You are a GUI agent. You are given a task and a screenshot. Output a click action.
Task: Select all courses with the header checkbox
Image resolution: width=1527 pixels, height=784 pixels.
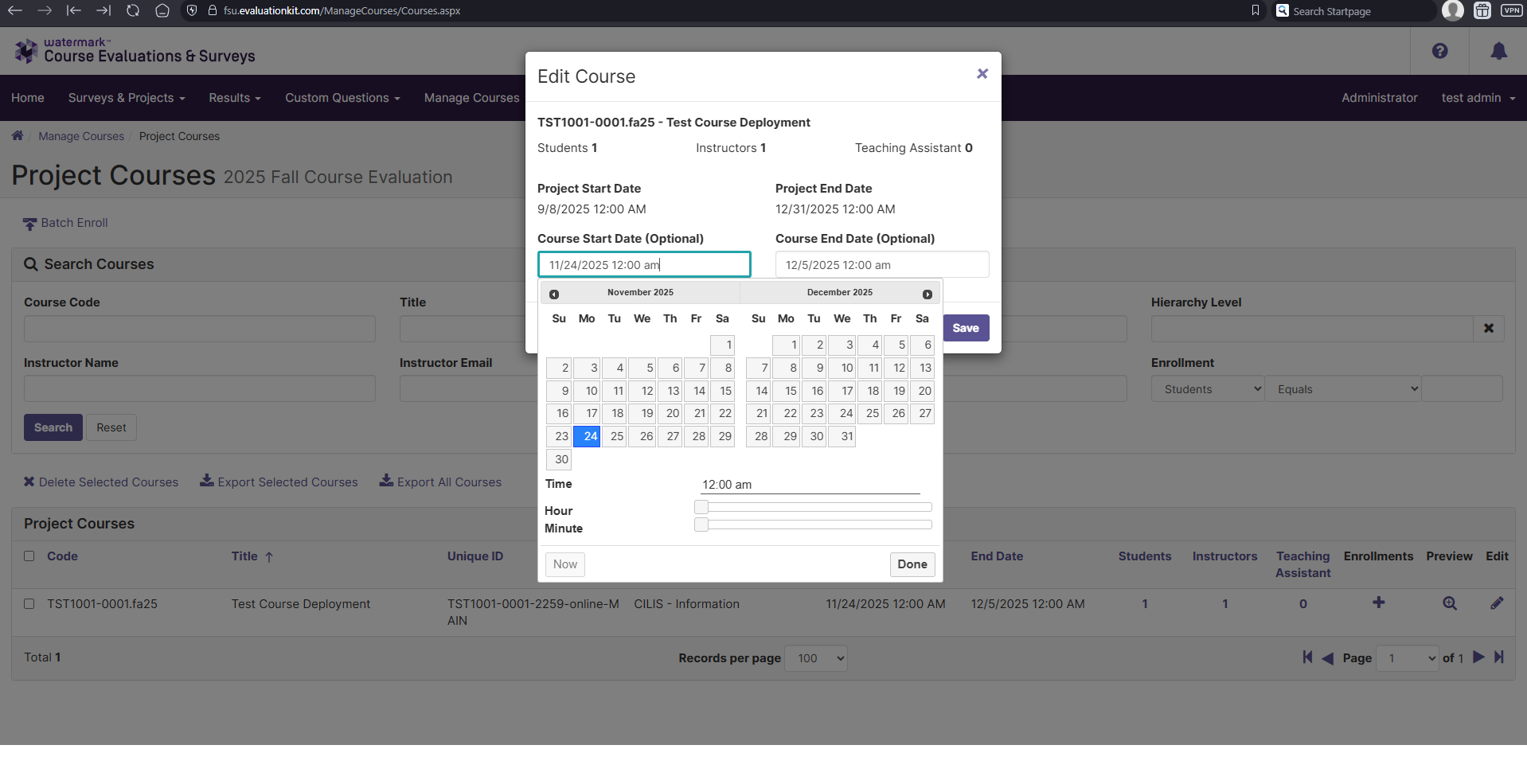pyautogui.click(x=29, y=556)
